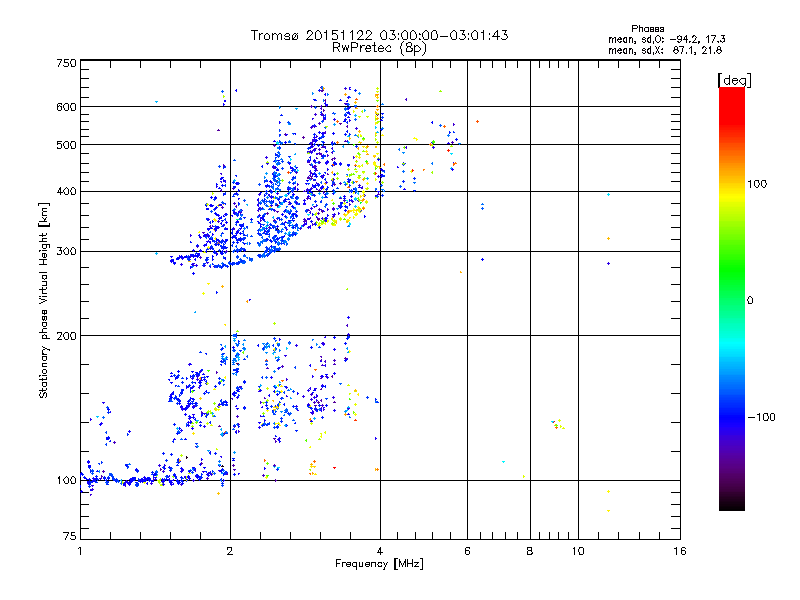The height and width of the screenshot is (600, 800).
Task: Click the black bottom of the colorbar
Action: [x=732, y=504]
